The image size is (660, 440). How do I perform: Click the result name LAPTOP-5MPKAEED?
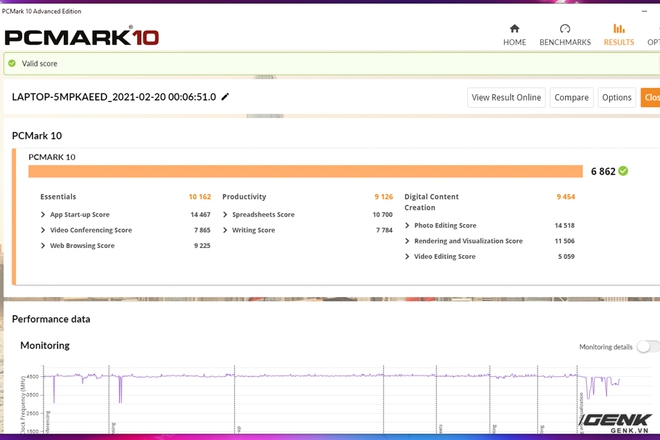pyautogui.click(x=114, y=97)
